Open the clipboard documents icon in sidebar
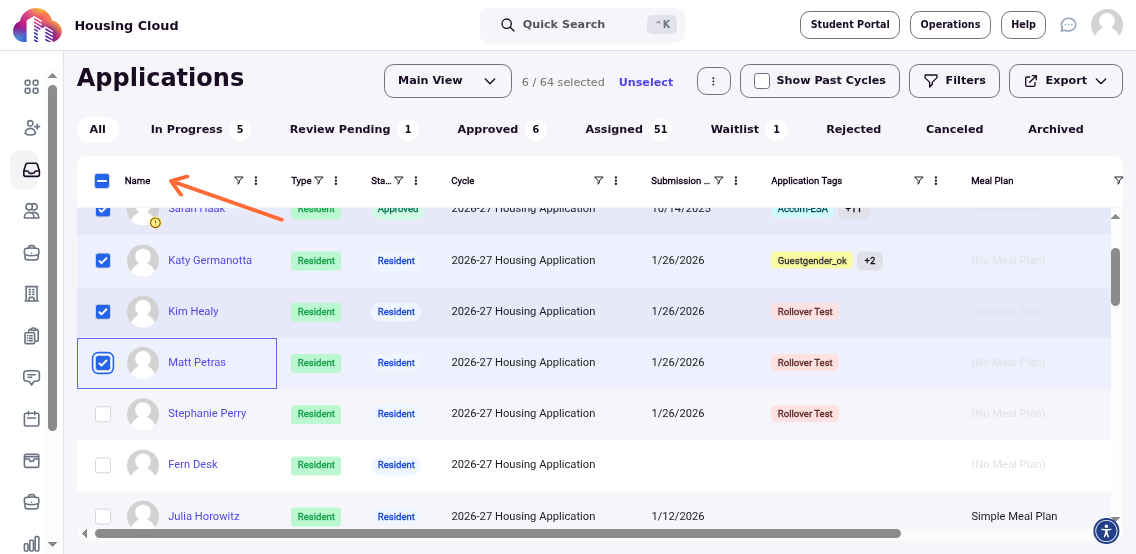This screenshot has height=554, width=1136. coord(31,336)
